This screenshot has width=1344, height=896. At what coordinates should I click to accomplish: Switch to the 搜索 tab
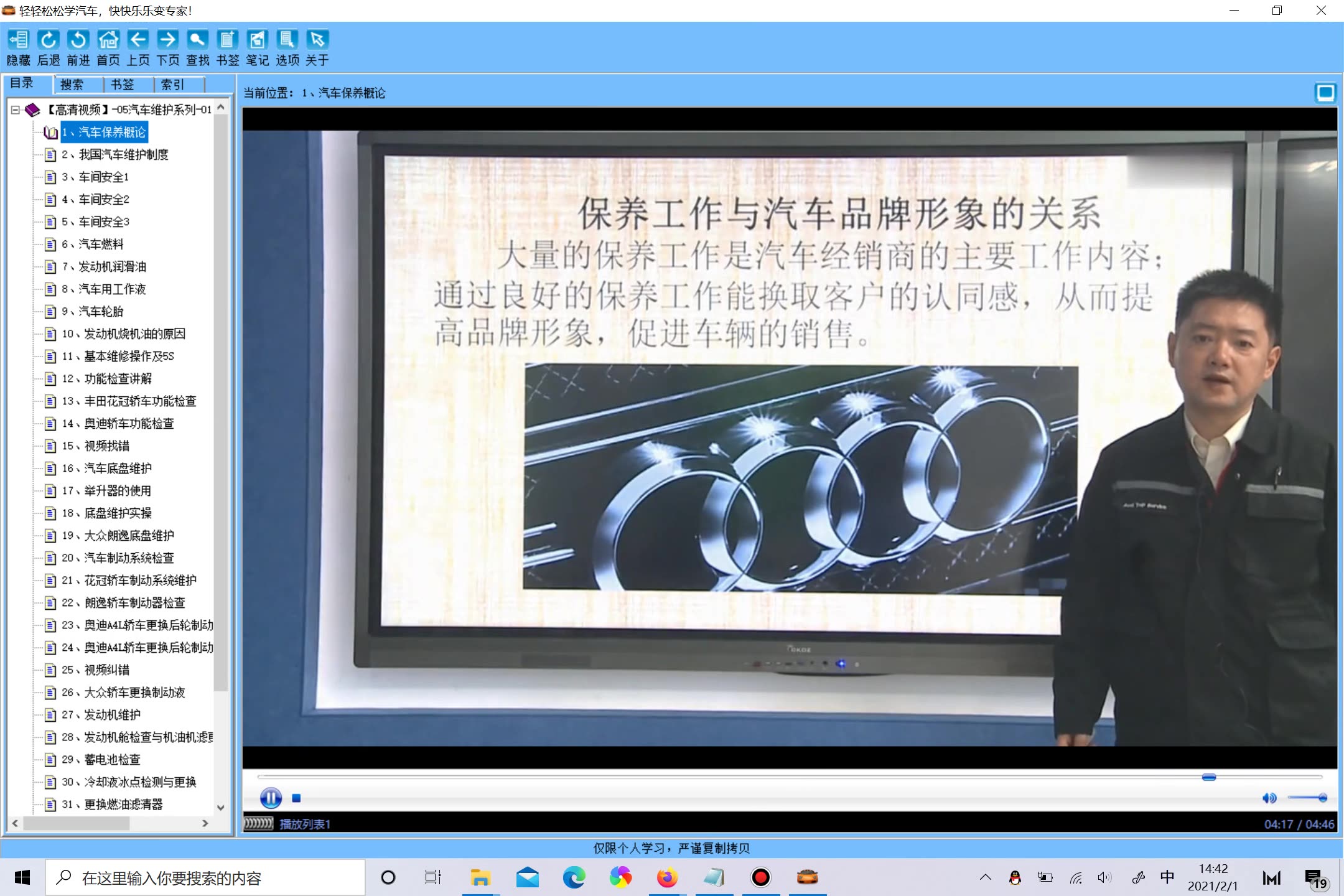(x=72, y=85)
